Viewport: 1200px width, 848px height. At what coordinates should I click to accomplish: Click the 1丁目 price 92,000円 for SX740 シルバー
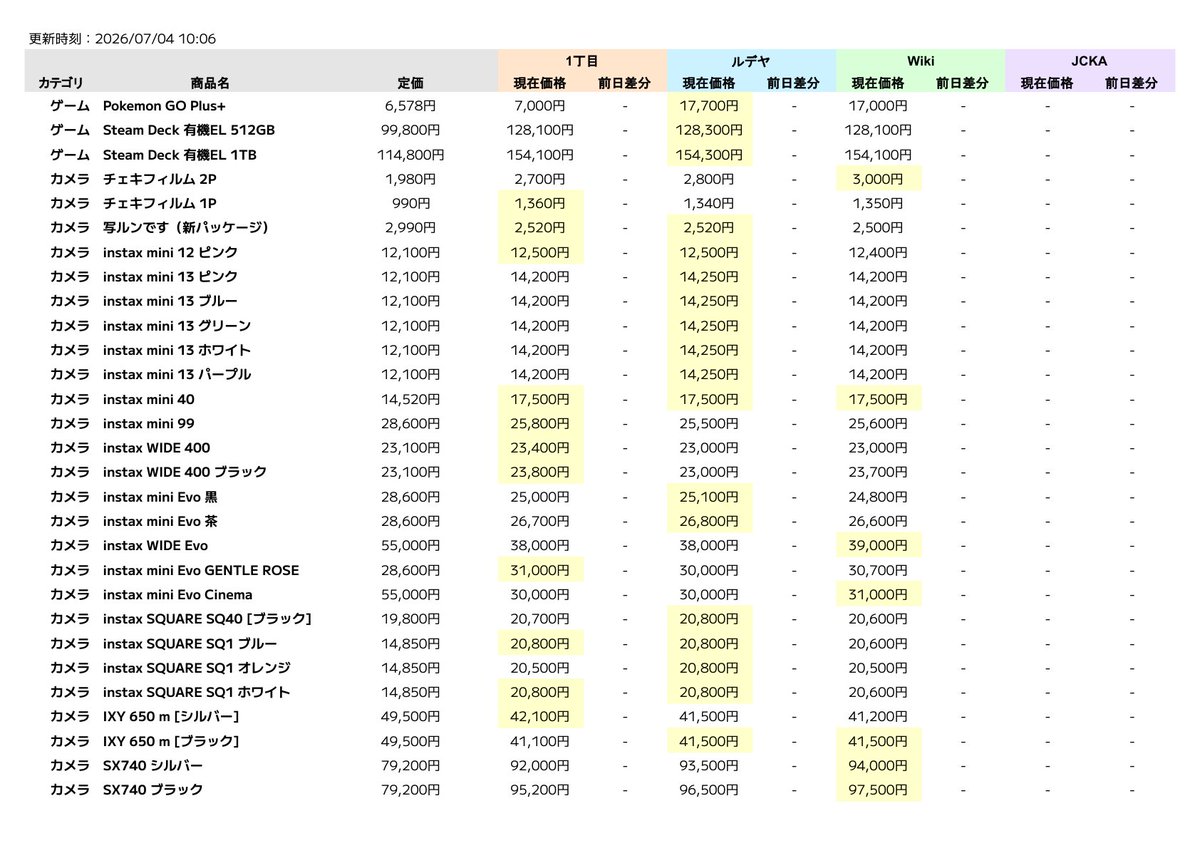[540, 766]
